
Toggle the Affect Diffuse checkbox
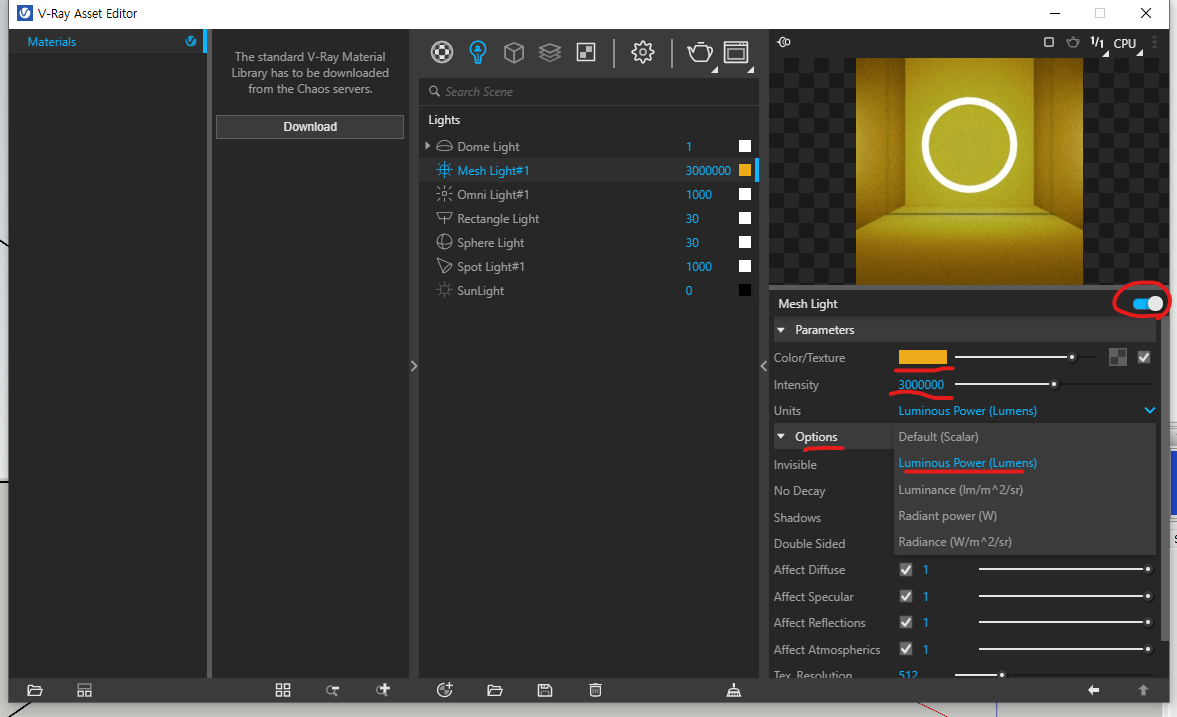click(x=906, y=570)
